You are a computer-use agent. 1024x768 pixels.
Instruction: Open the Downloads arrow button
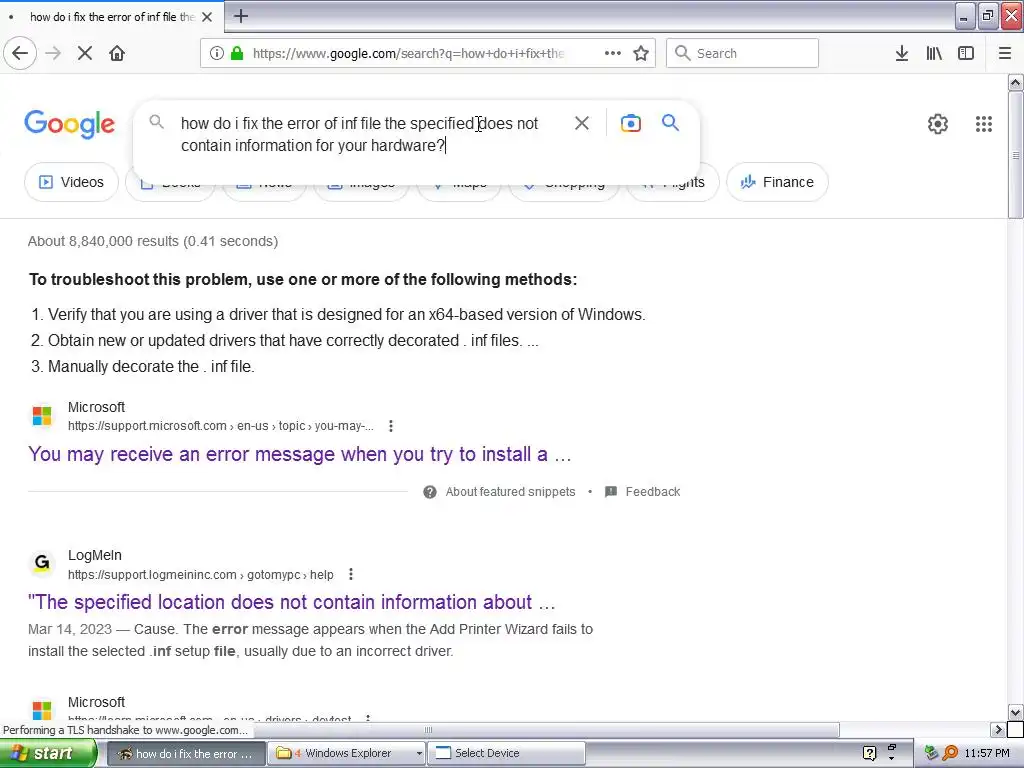pos(902,53)
